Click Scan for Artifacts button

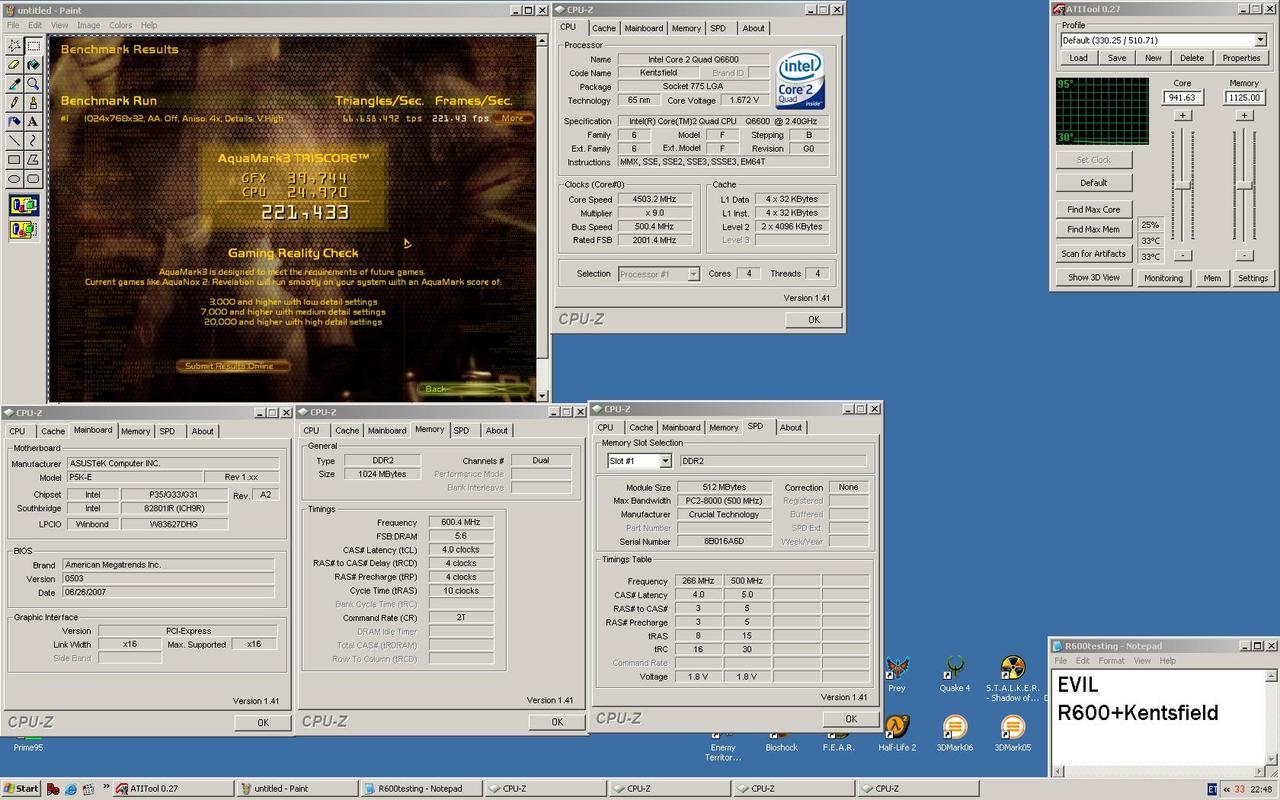[1094, 254]
